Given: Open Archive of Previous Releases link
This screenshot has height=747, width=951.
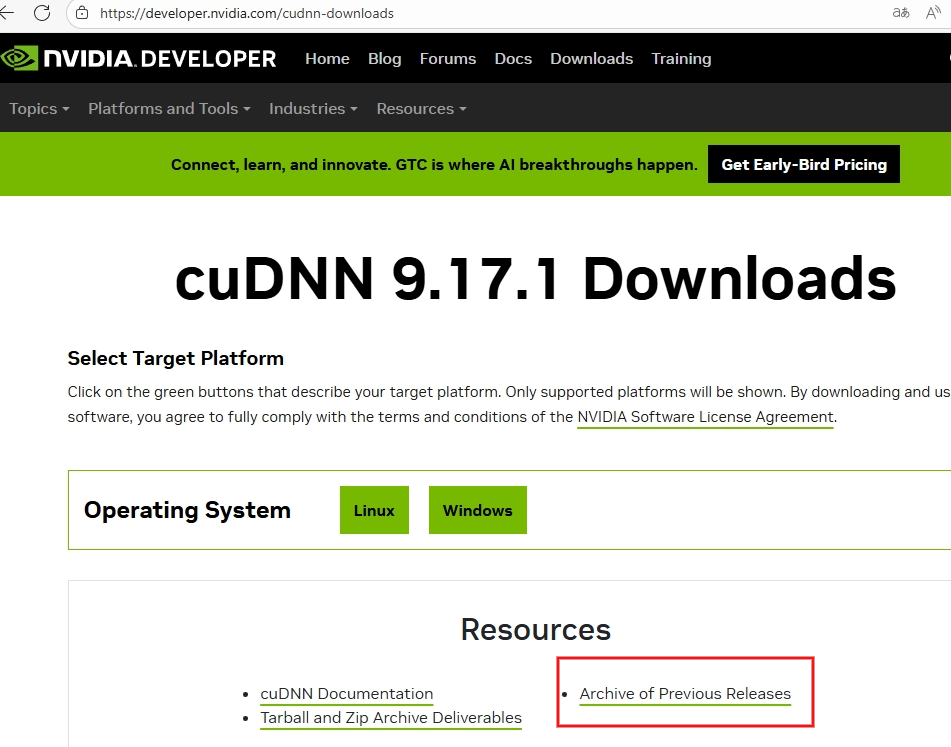Looking at the screenshot, I should pyautogui.click(x=685, y=694).
